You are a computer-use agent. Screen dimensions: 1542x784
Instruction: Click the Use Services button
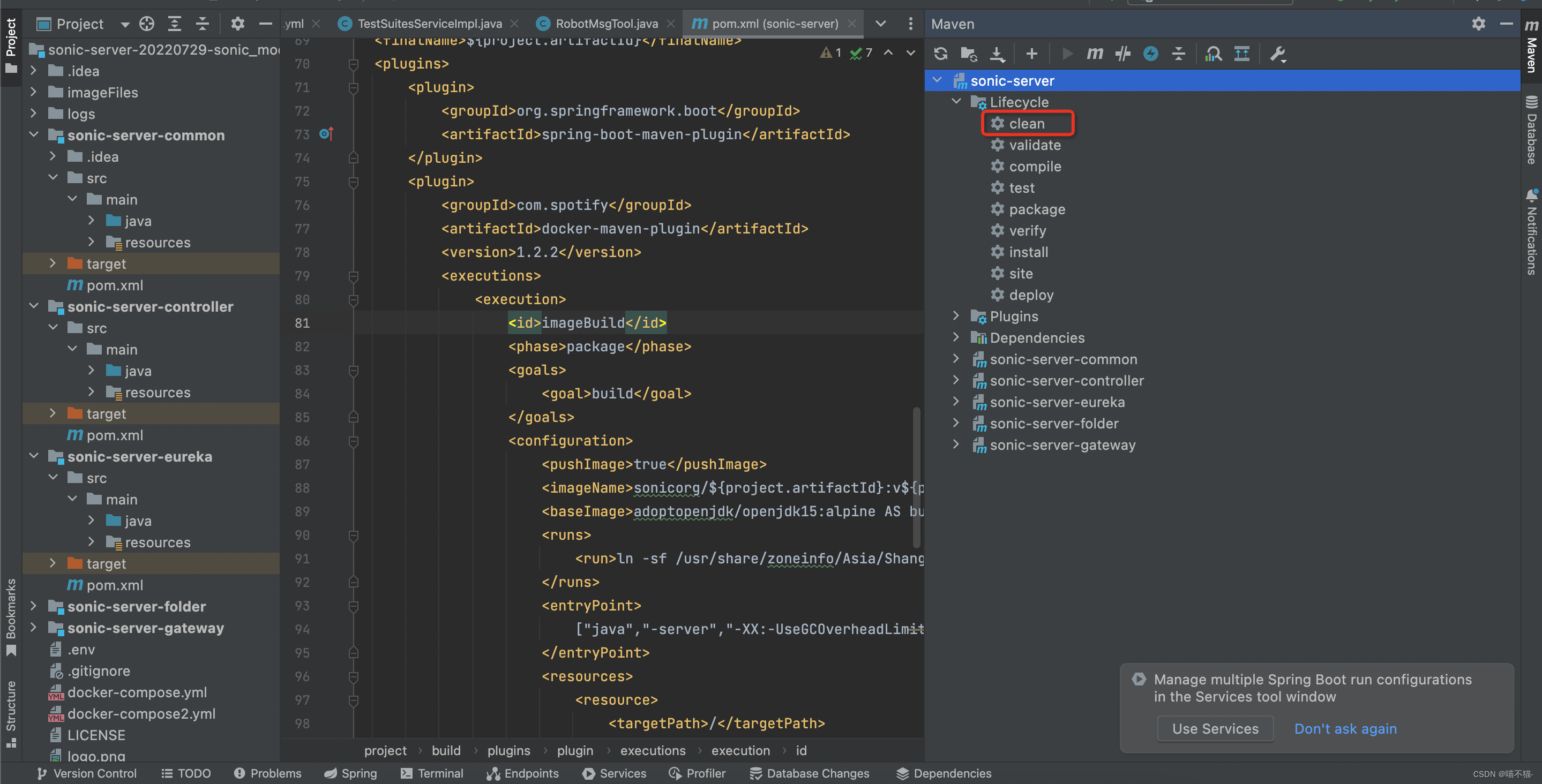tap(1215, 728)
